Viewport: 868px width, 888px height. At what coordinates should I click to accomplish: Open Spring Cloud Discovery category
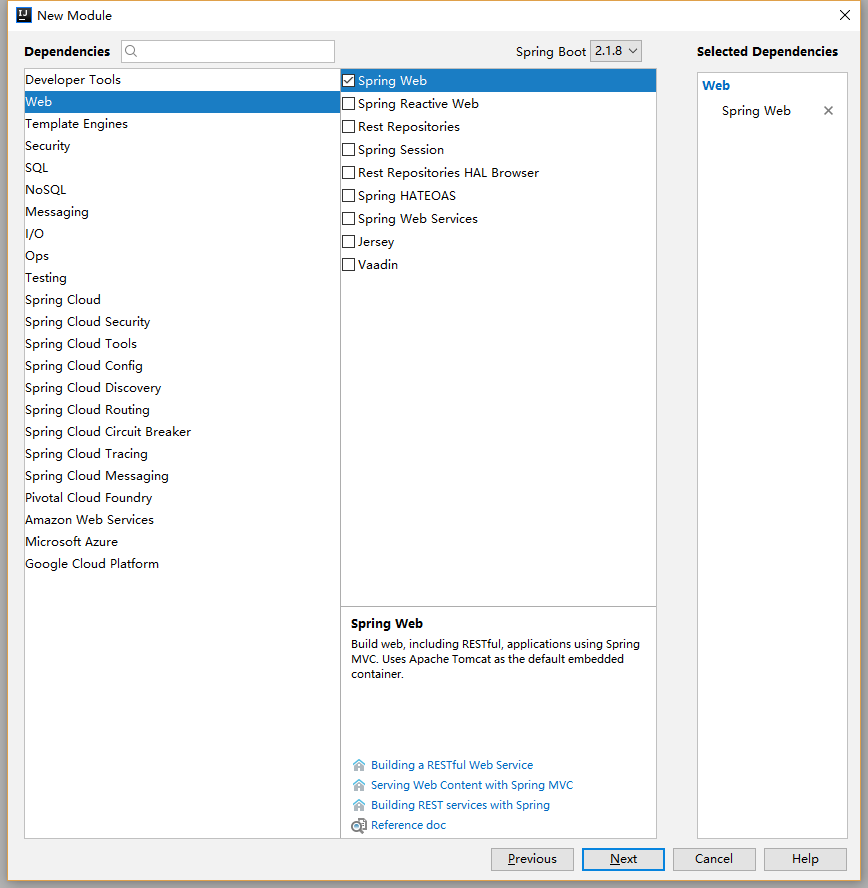(182, 388)
